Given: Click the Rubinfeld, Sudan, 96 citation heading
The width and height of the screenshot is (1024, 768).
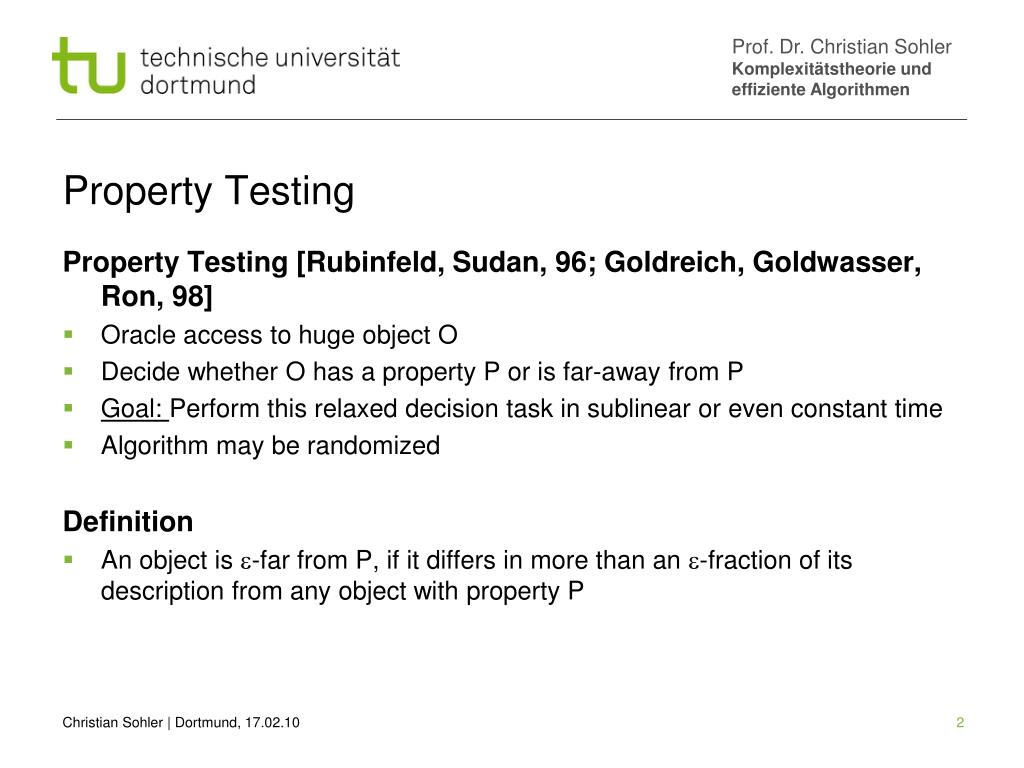Looking at the screenshot, I should click(x=492, y=279).
